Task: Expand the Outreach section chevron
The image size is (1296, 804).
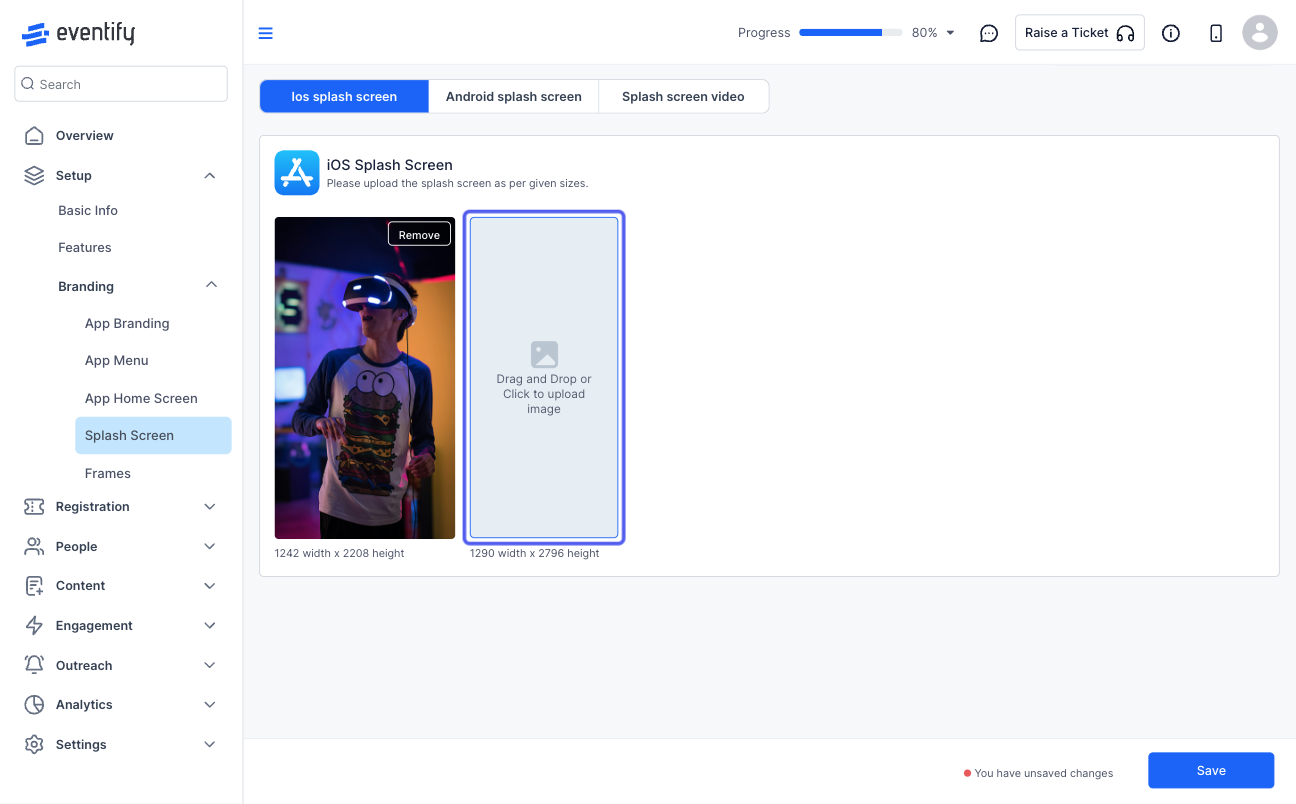Action: (x=210, y=665)
